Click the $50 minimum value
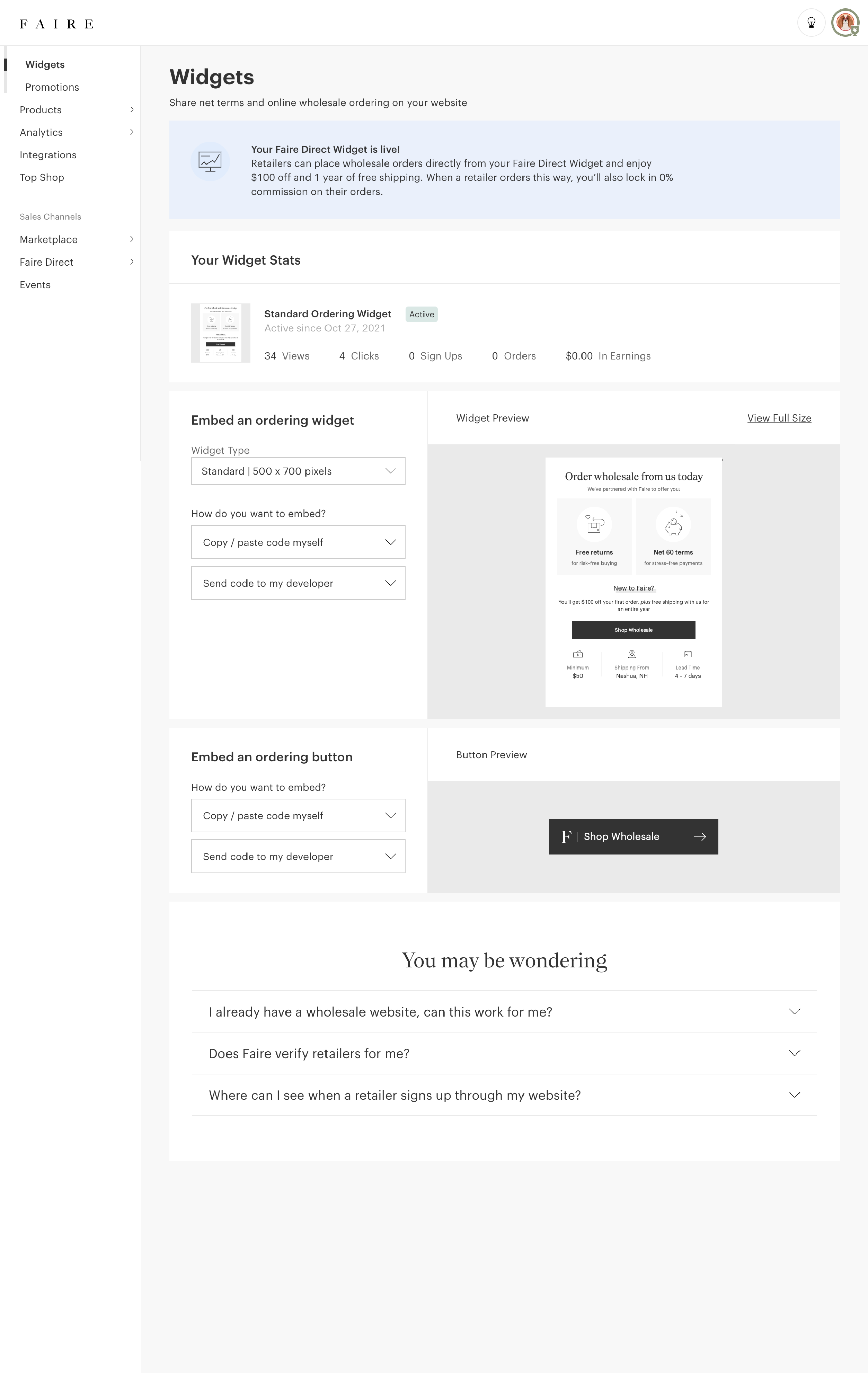Viewport: 868px width, 1373px height. point(578,676)
